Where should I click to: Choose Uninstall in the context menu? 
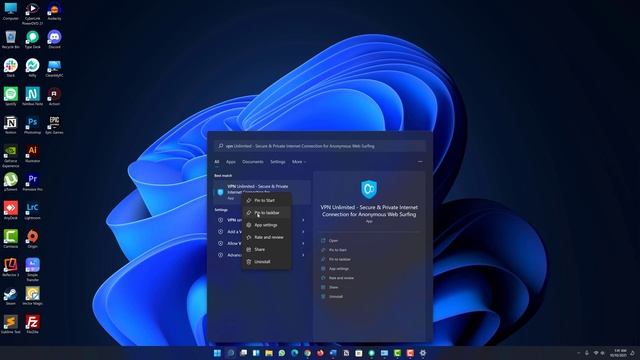point(262,262)
